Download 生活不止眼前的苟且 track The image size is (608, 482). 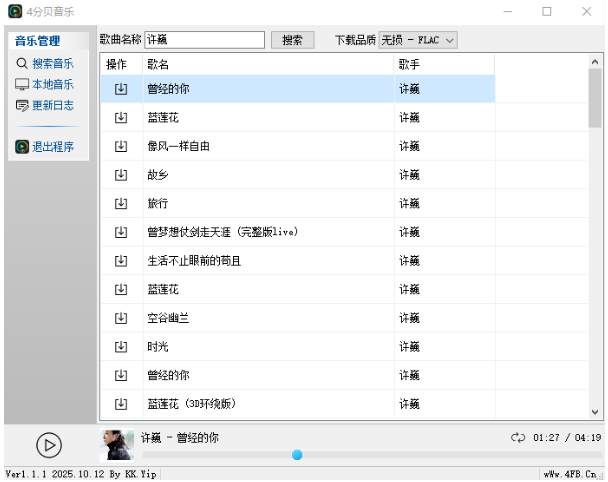click(x=121, y=261)
